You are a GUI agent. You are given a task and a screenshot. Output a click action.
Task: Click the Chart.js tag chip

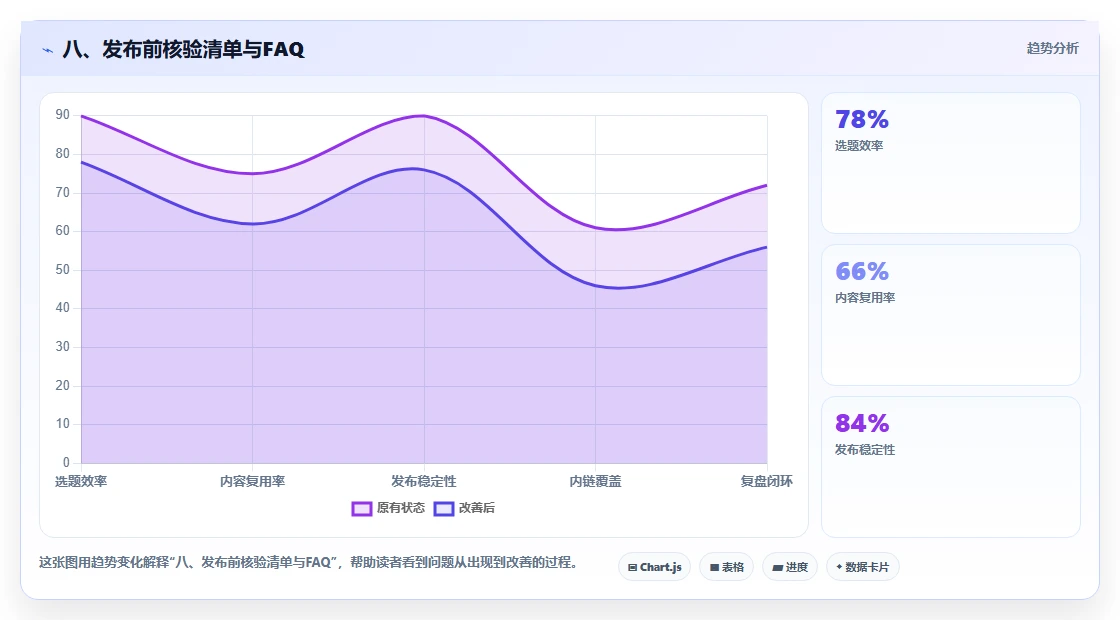(x=654, y=567)
